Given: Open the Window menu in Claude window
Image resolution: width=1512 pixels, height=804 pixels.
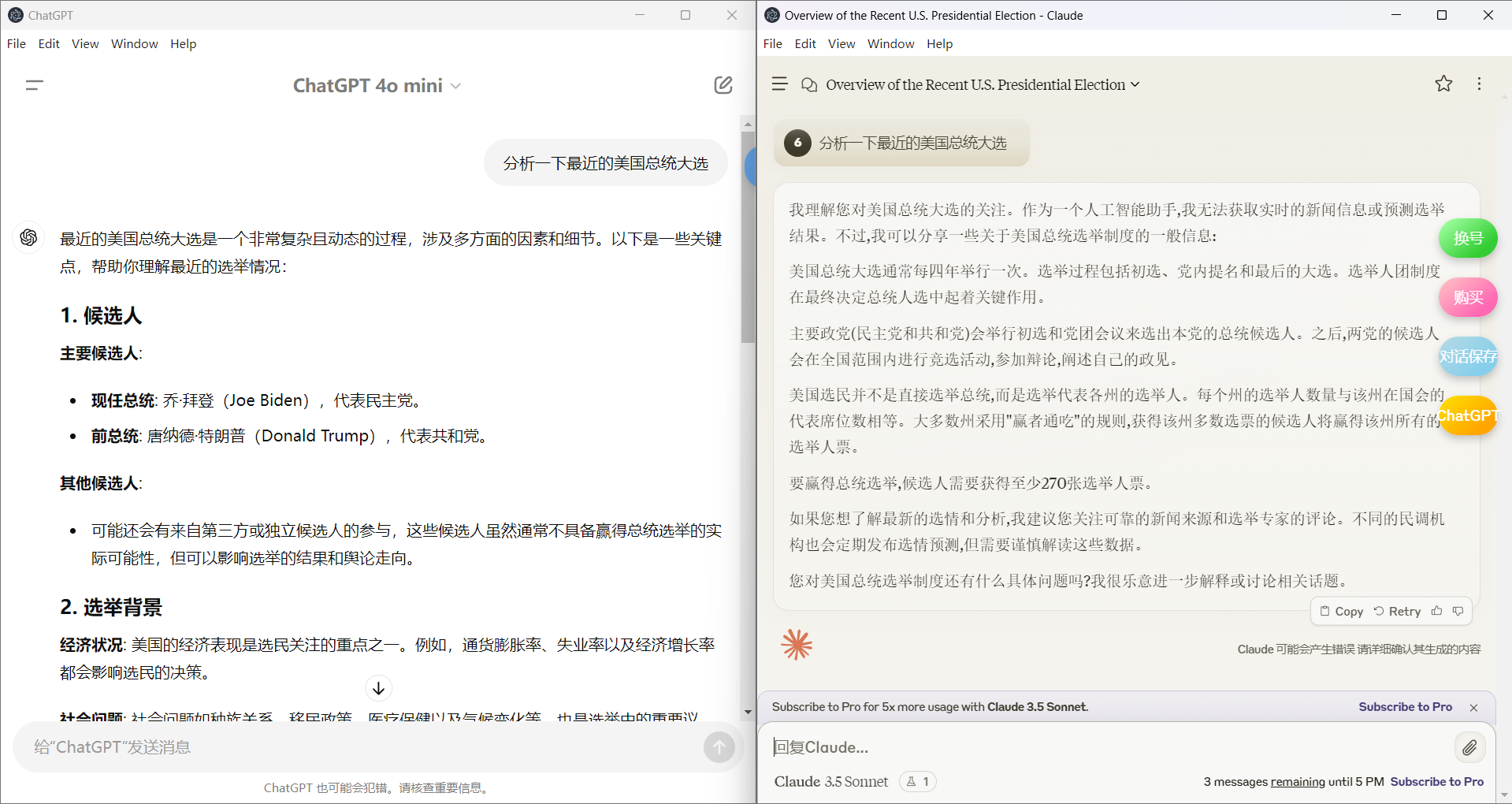Looking at the screenshot, I should [891, 43].
